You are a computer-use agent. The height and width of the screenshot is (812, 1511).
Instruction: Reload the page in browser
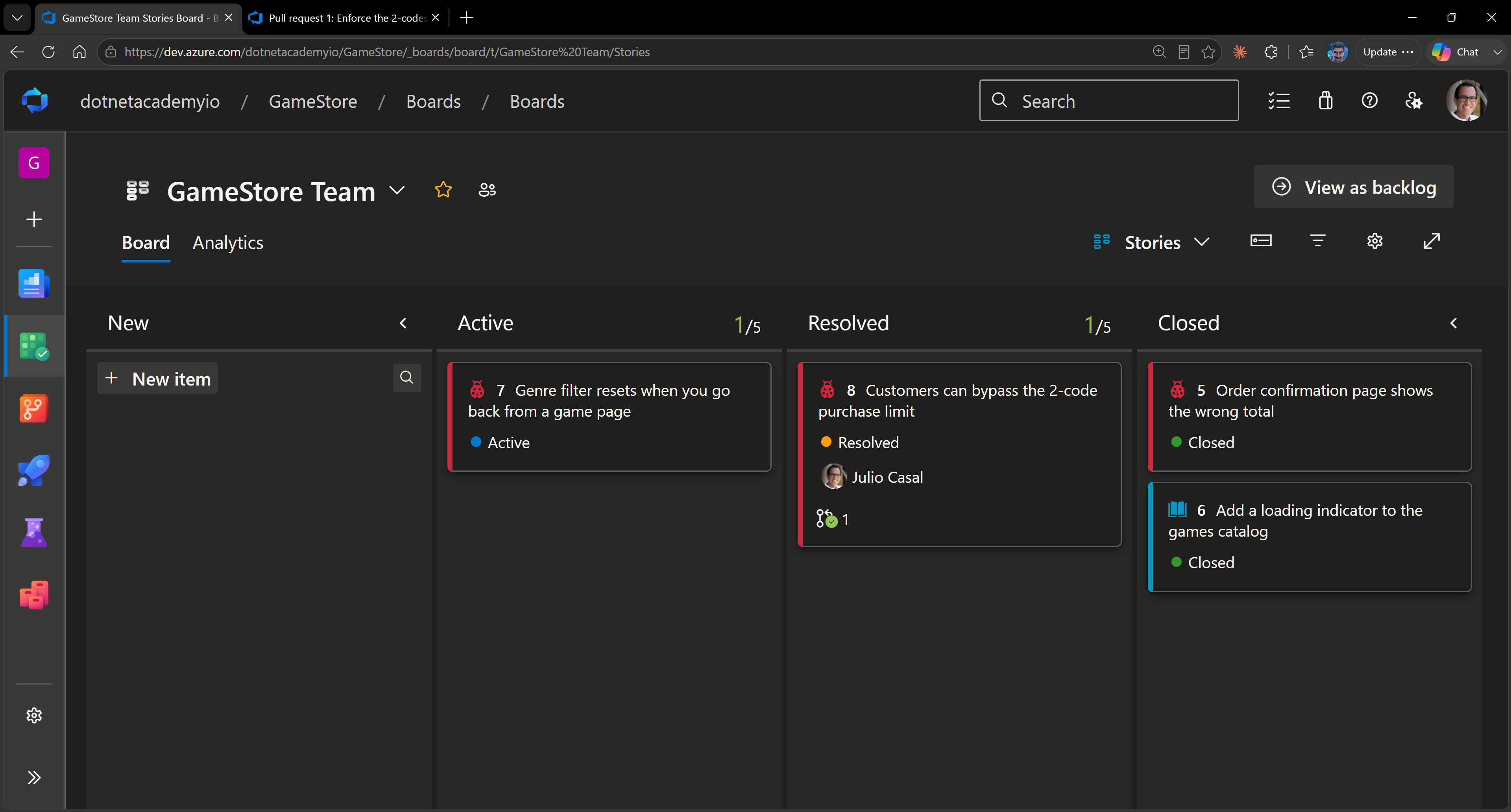[x=49, y=52]
